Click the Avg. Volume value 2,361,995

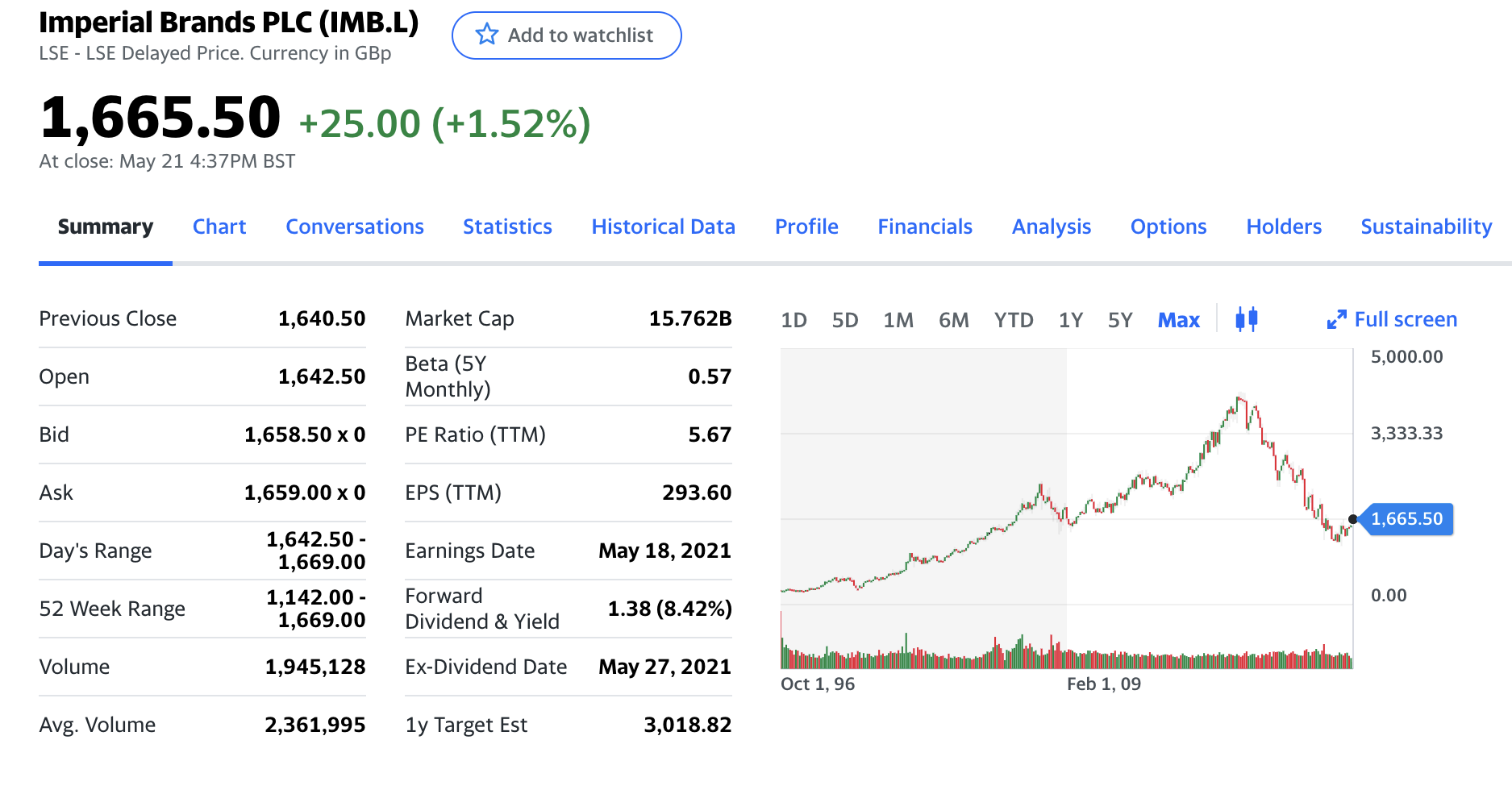point(315,725)
